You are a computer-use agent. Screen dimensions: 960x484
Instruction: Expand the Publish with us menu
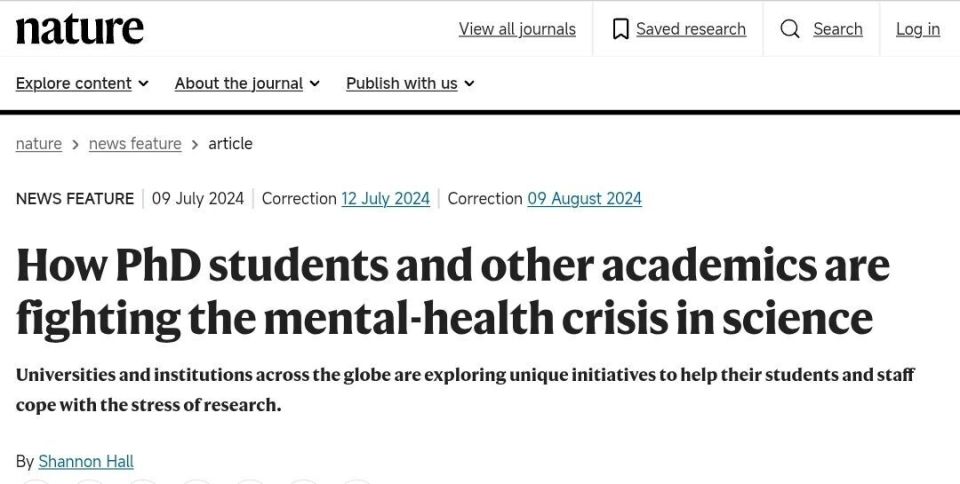(x=410, y=83)
